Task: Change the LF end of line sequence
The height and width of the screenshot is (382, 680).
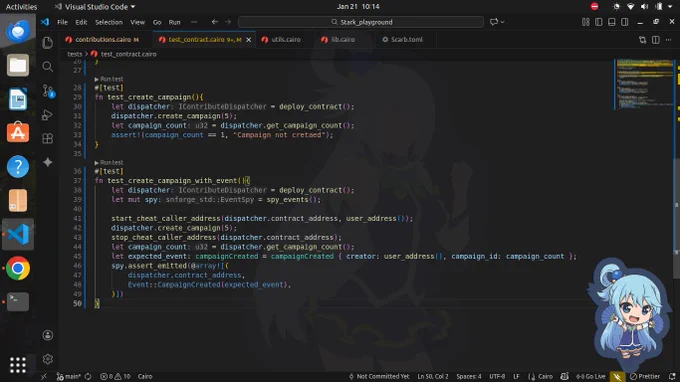Action: coord(516,376)
